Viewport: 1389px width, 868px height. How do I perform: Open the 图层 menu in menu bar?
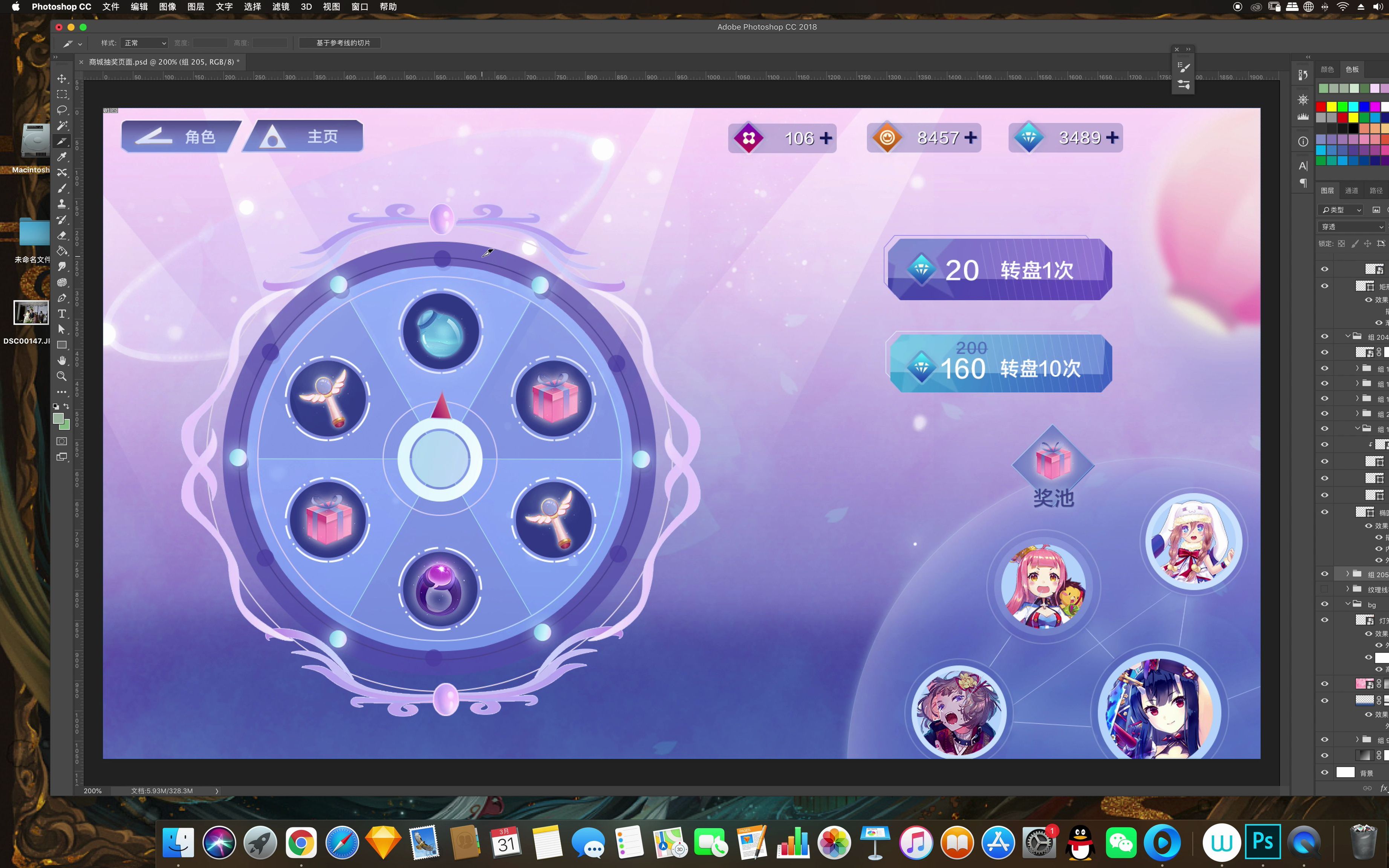196,7
